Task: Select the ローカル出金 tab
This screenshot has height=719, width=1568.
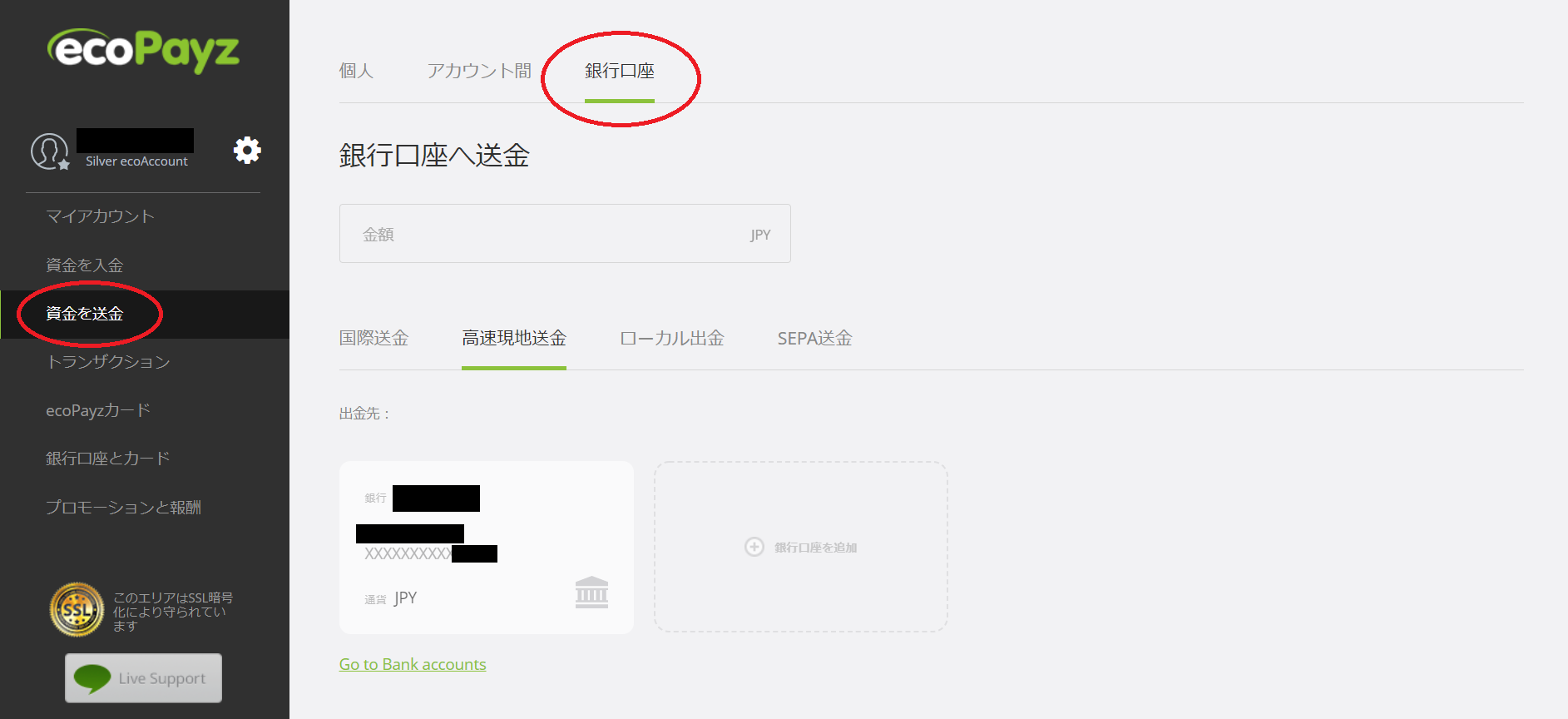Action: (672, 338)
